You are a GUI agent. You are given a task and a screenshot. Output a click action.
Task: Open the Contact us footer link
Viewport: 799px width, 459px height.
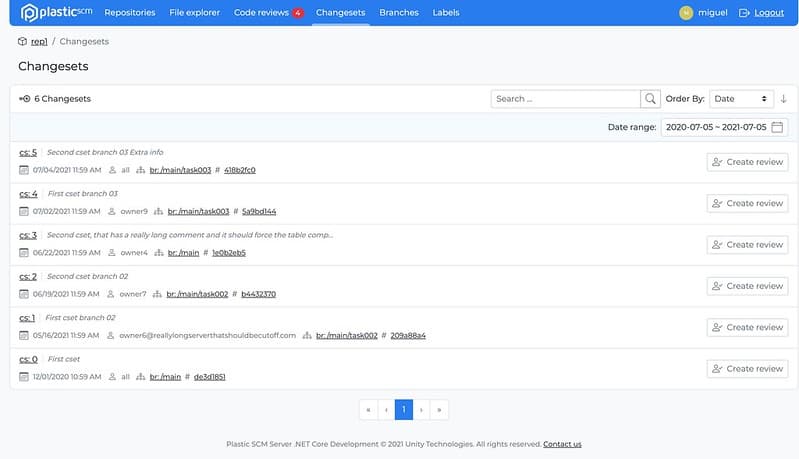[x=562, y=444]
